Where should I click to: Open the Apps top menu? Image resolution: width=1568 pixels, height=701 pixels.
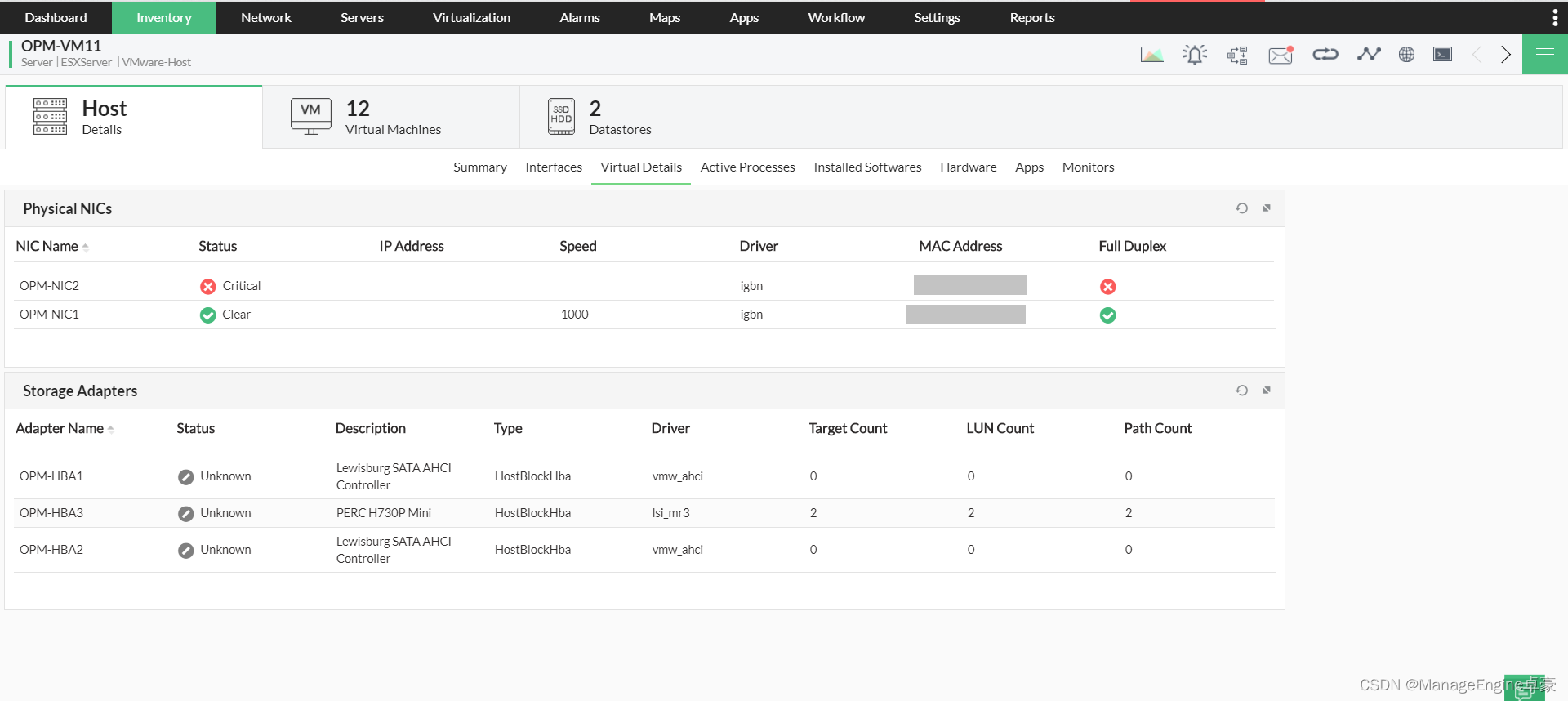click(x=744, y=17)
